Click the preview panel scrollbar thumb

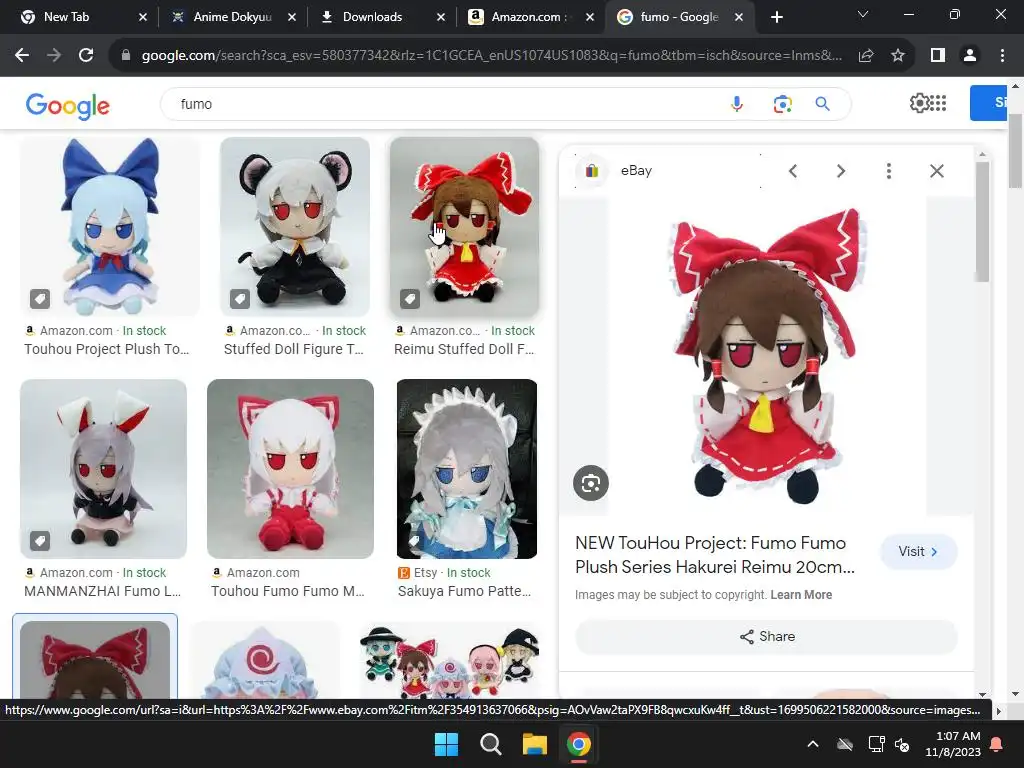982,221
